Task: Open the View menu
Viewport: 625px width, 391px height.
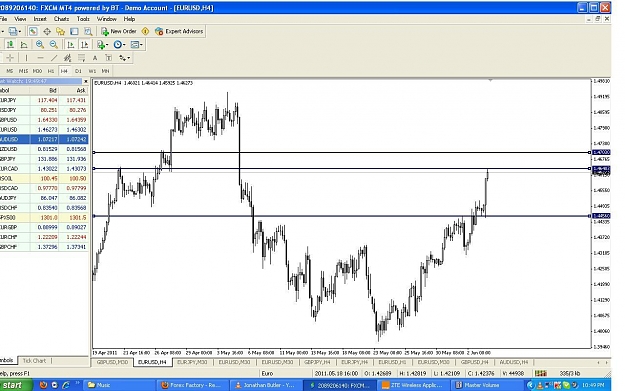Action: [x=20, y=19]
